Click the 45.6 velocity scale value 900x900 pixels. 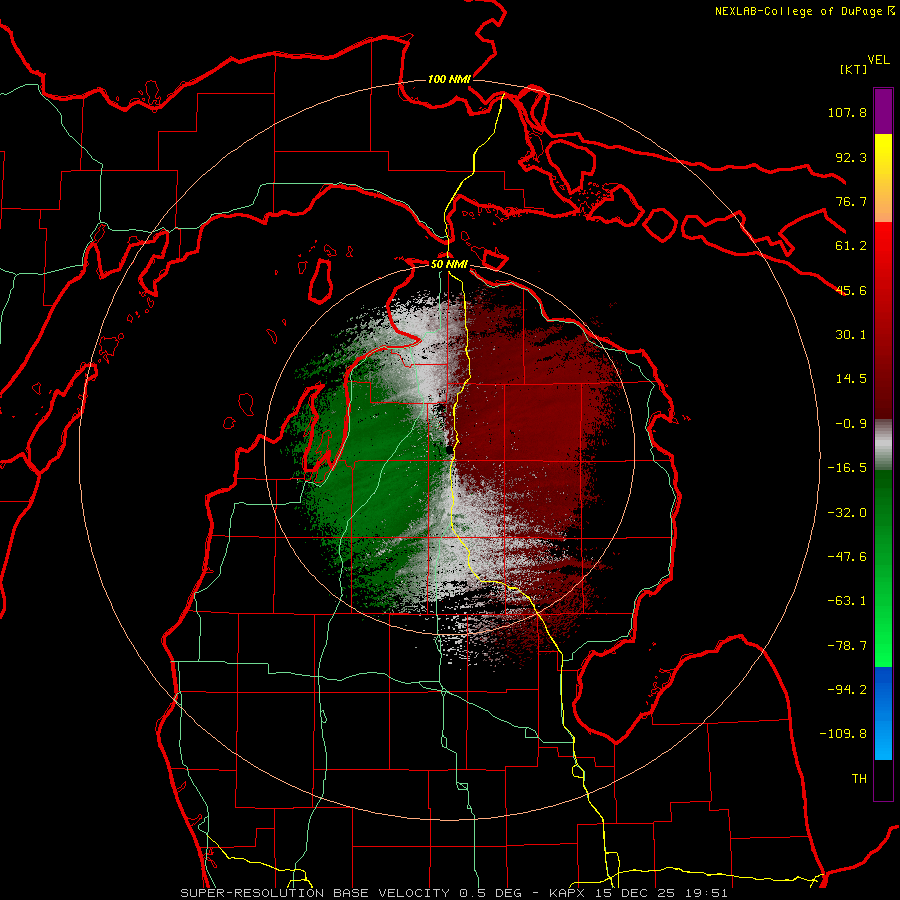tap(851, 290)
